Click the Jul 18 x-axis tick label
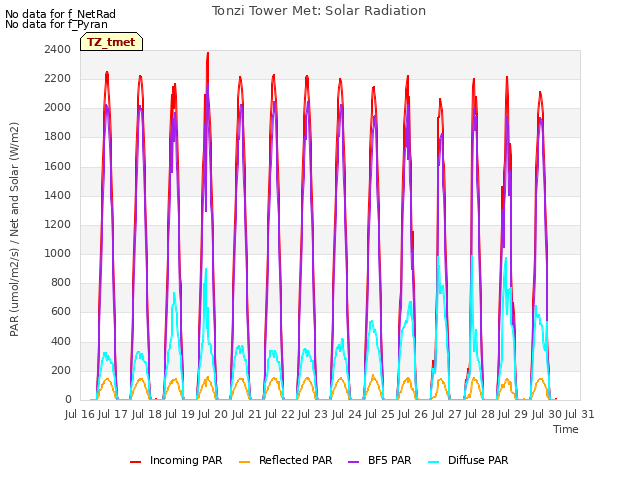The image size is (640, 480). click(x=147, y=414)
